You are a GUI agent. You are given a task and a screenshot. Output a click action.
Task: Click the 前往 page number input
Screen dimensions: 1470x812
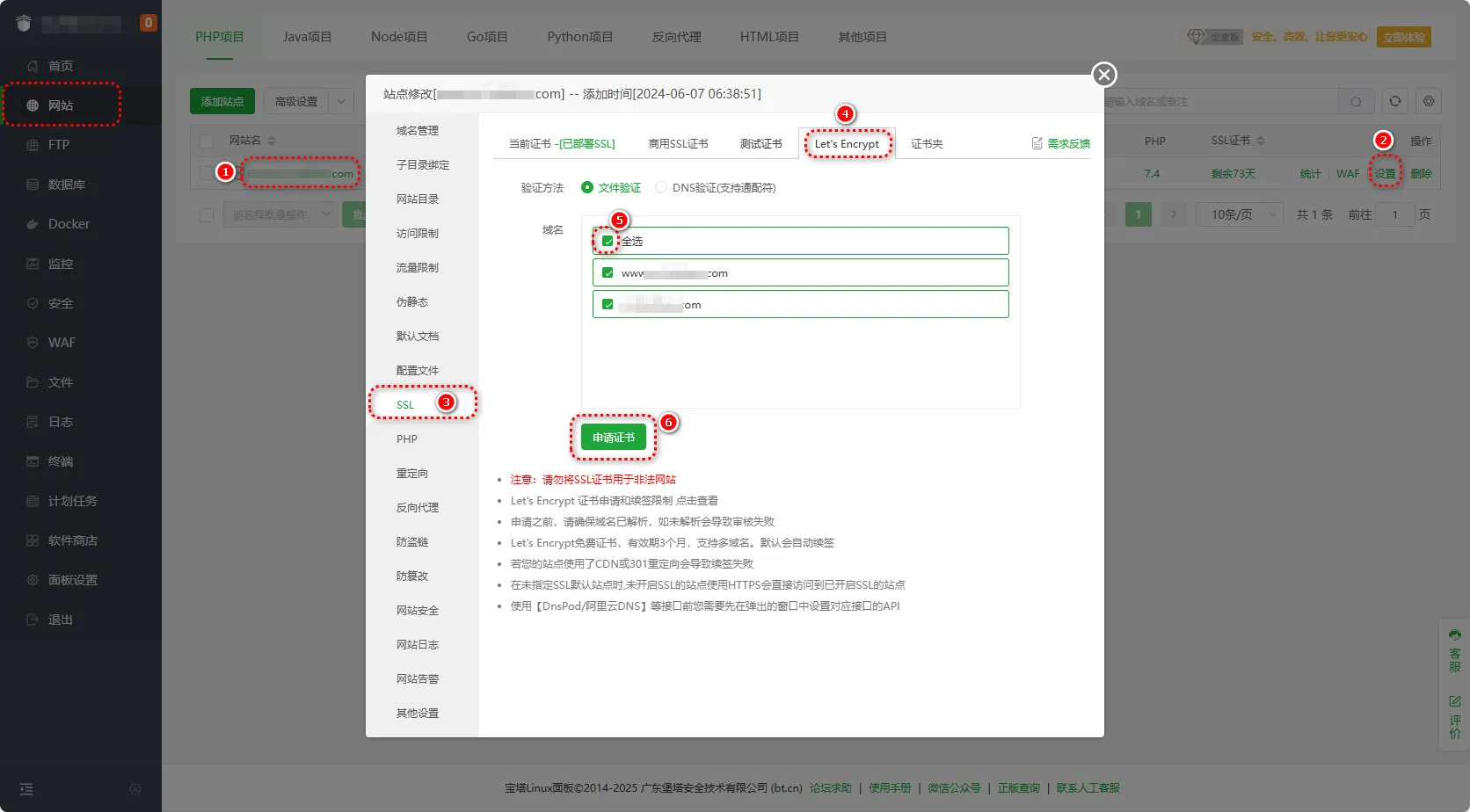click(x=1394, y=214)
